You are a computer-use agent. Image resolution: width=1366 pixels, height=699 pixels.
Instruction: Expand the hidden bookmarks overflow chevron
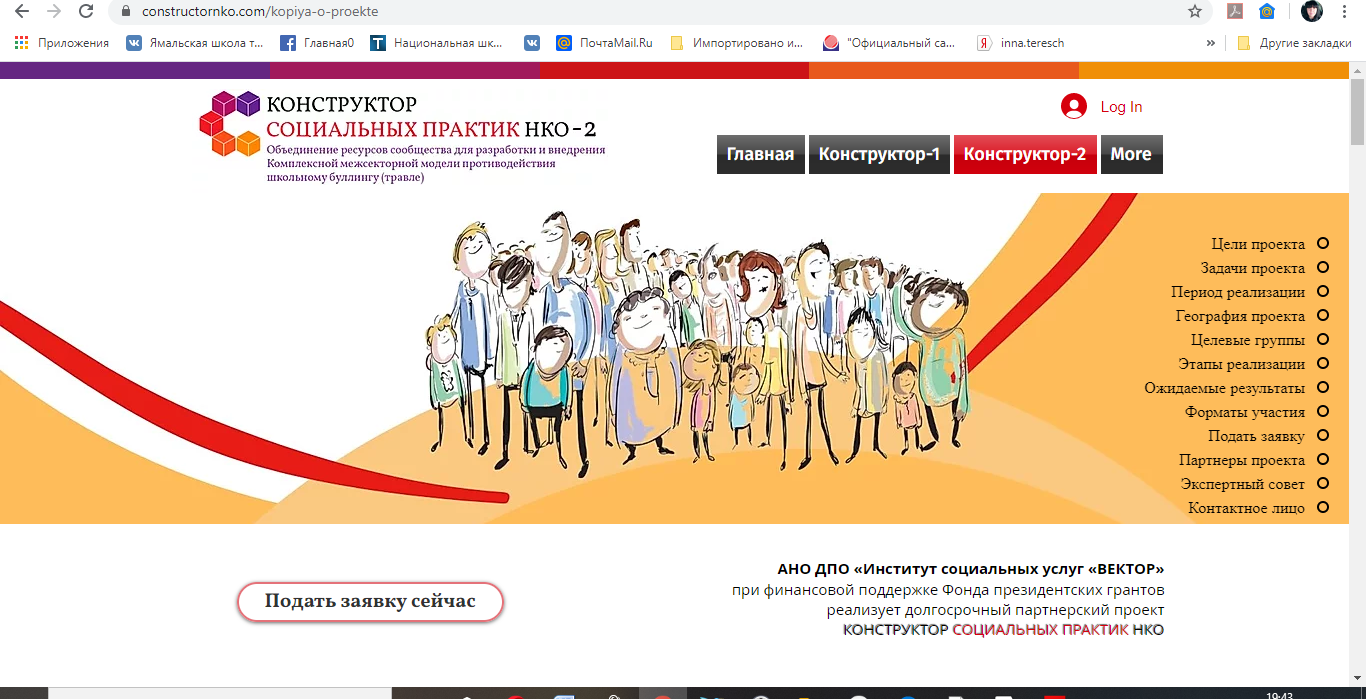click(x=1211, y=43)
